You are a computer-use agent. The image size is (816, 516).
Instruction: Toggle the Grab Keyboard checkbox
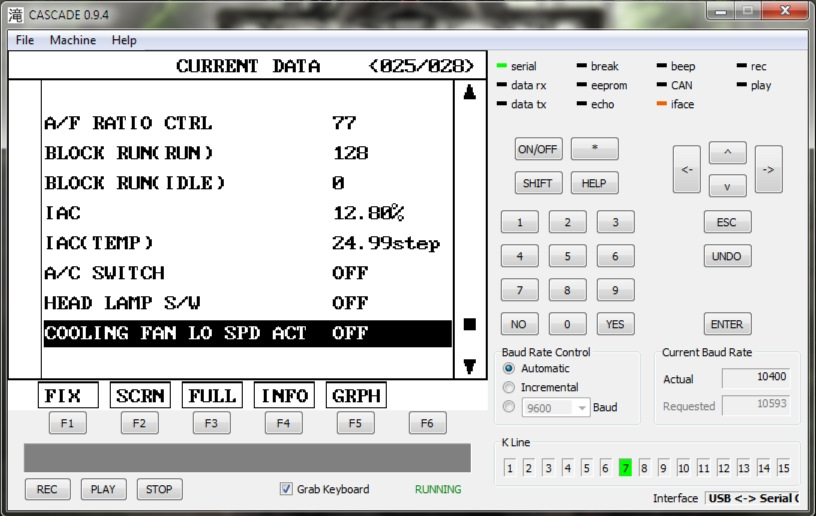(286, 489)
